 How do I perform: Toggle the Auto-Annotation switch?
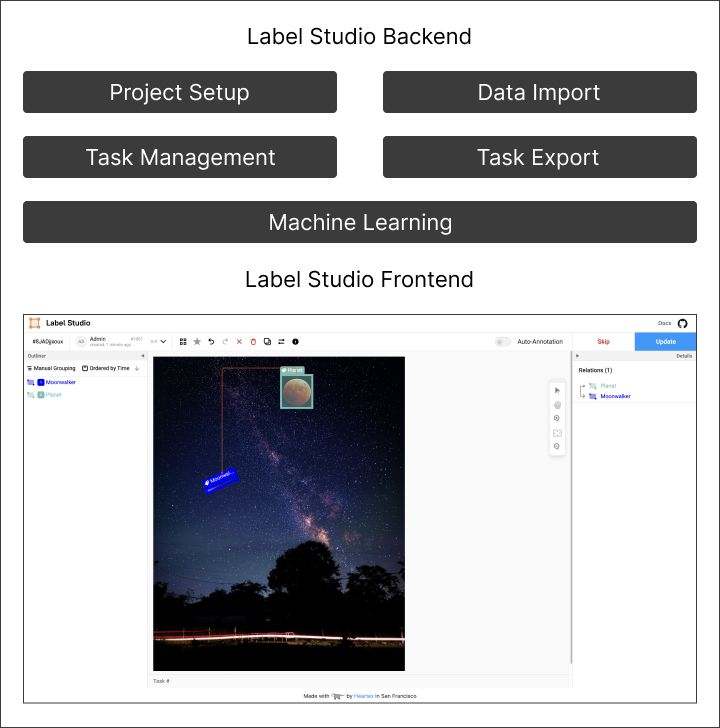click(x=503, y=342)
